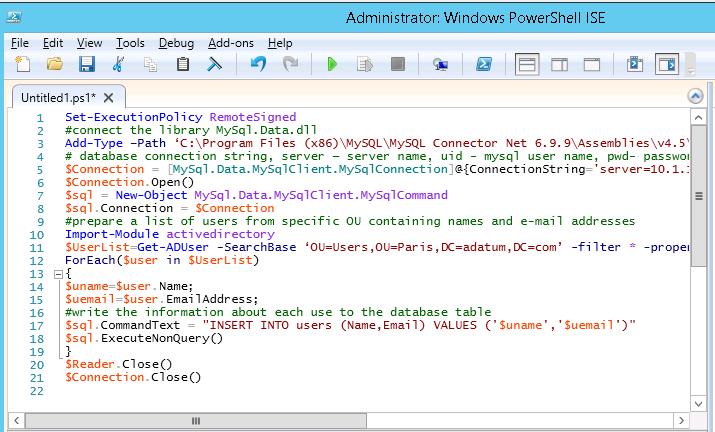Undo the last edit
Screen dimensions: 715x432
(258, 65)
